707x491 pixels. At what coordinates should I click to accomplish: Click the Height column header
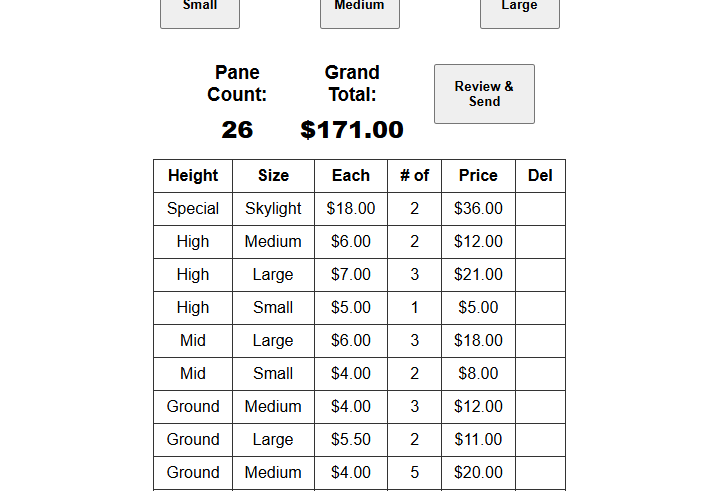pyautogui.click(x=193, y=176)
